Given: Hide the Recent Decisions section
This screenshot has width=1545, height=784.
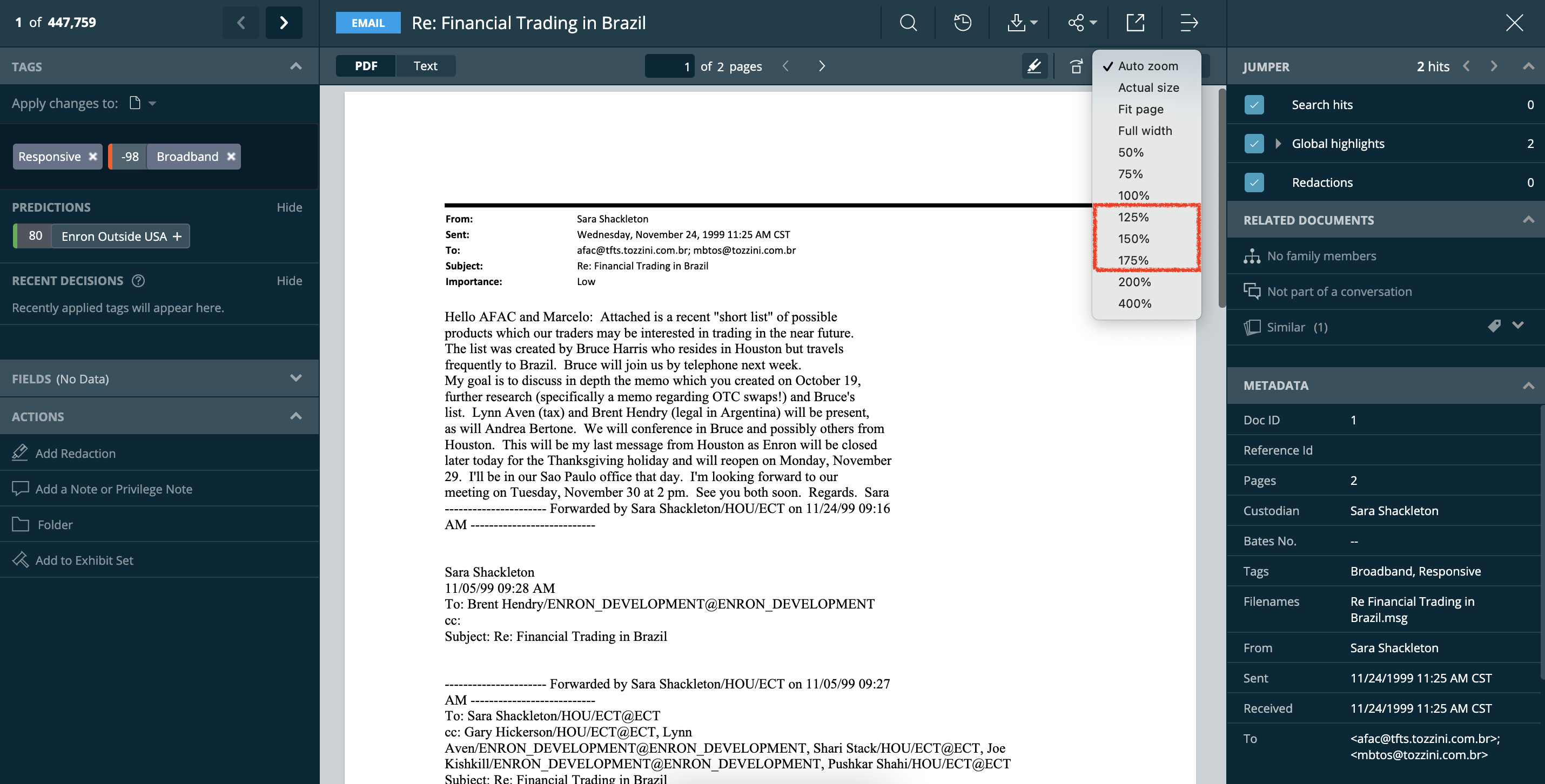Looking at the screenshot, I should tap(289, 281).
